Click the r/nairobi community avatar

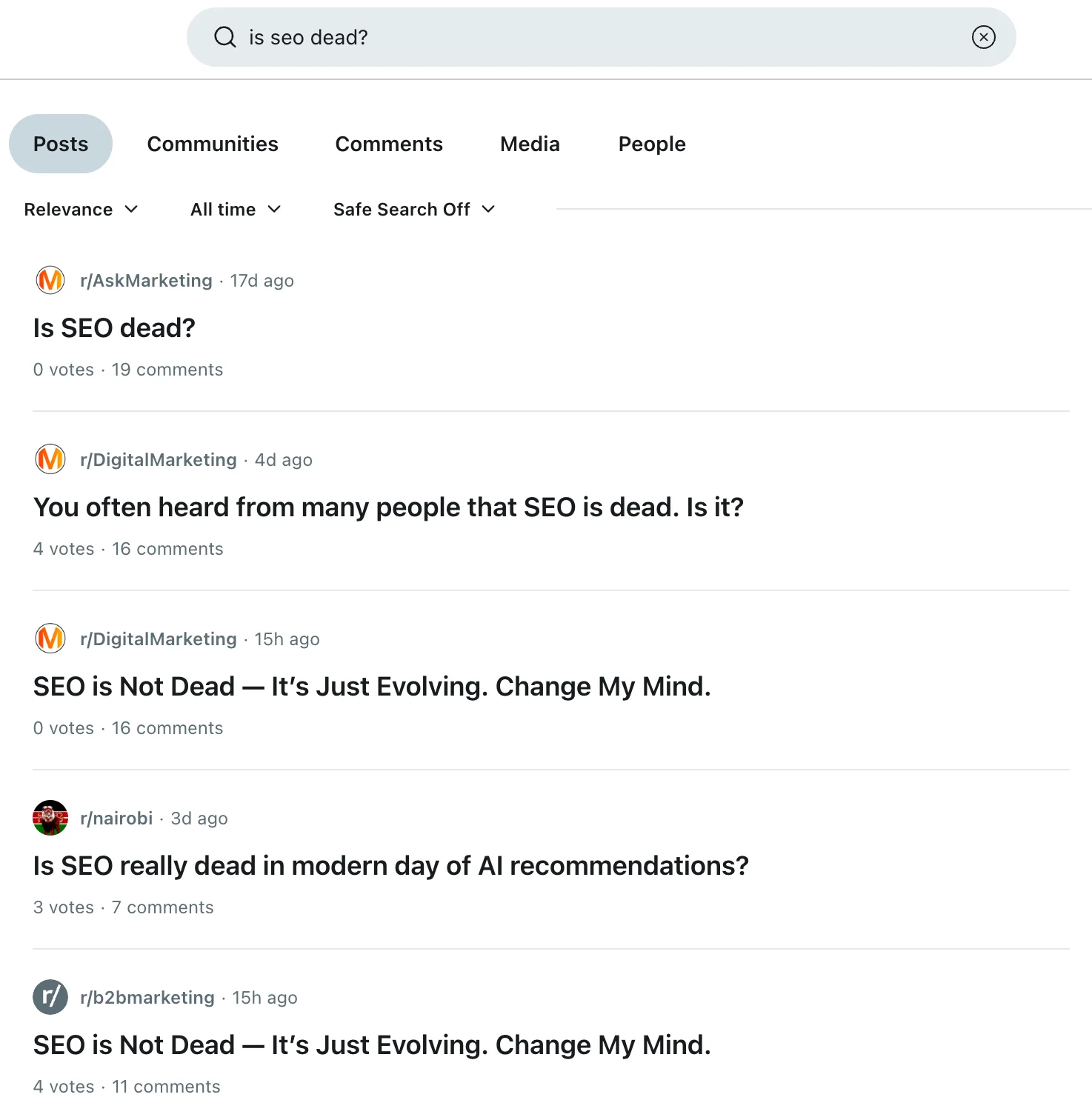pos(50,819)
